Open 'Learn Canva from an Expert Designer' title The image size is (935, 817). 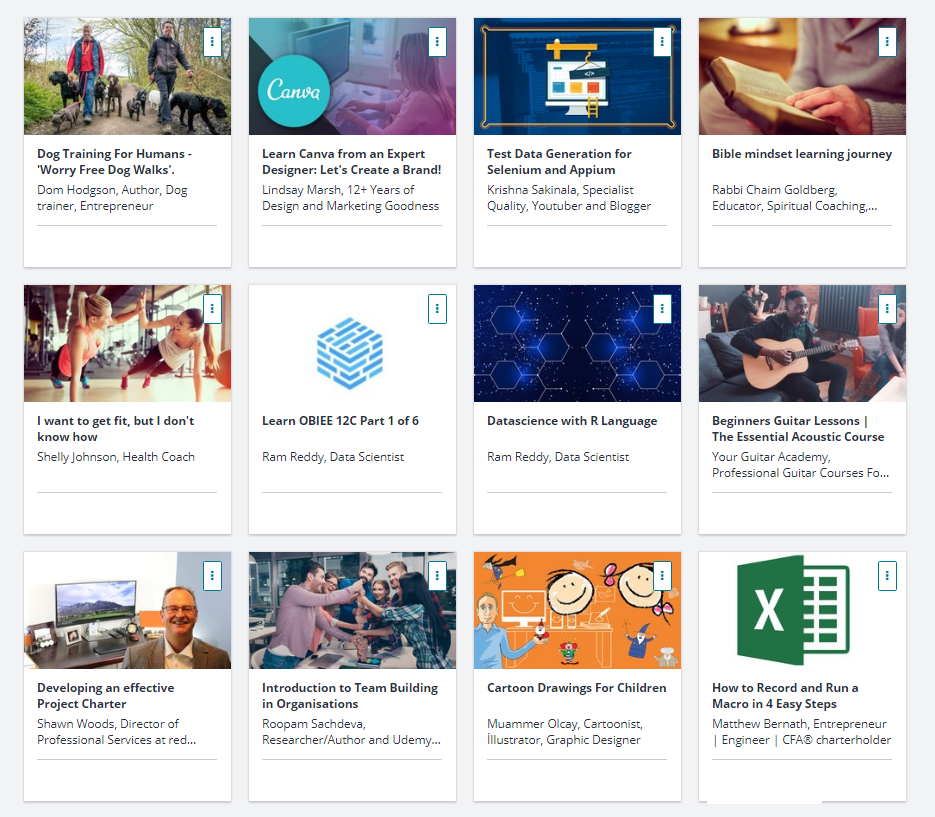[x=352, y=162]
